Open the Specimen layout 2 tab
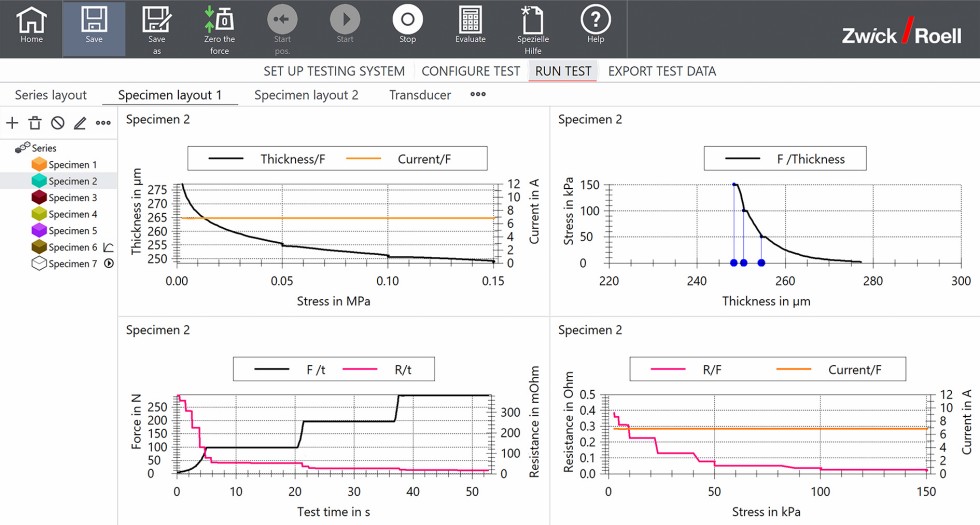 pyautogui.click(x=306, y=95)
